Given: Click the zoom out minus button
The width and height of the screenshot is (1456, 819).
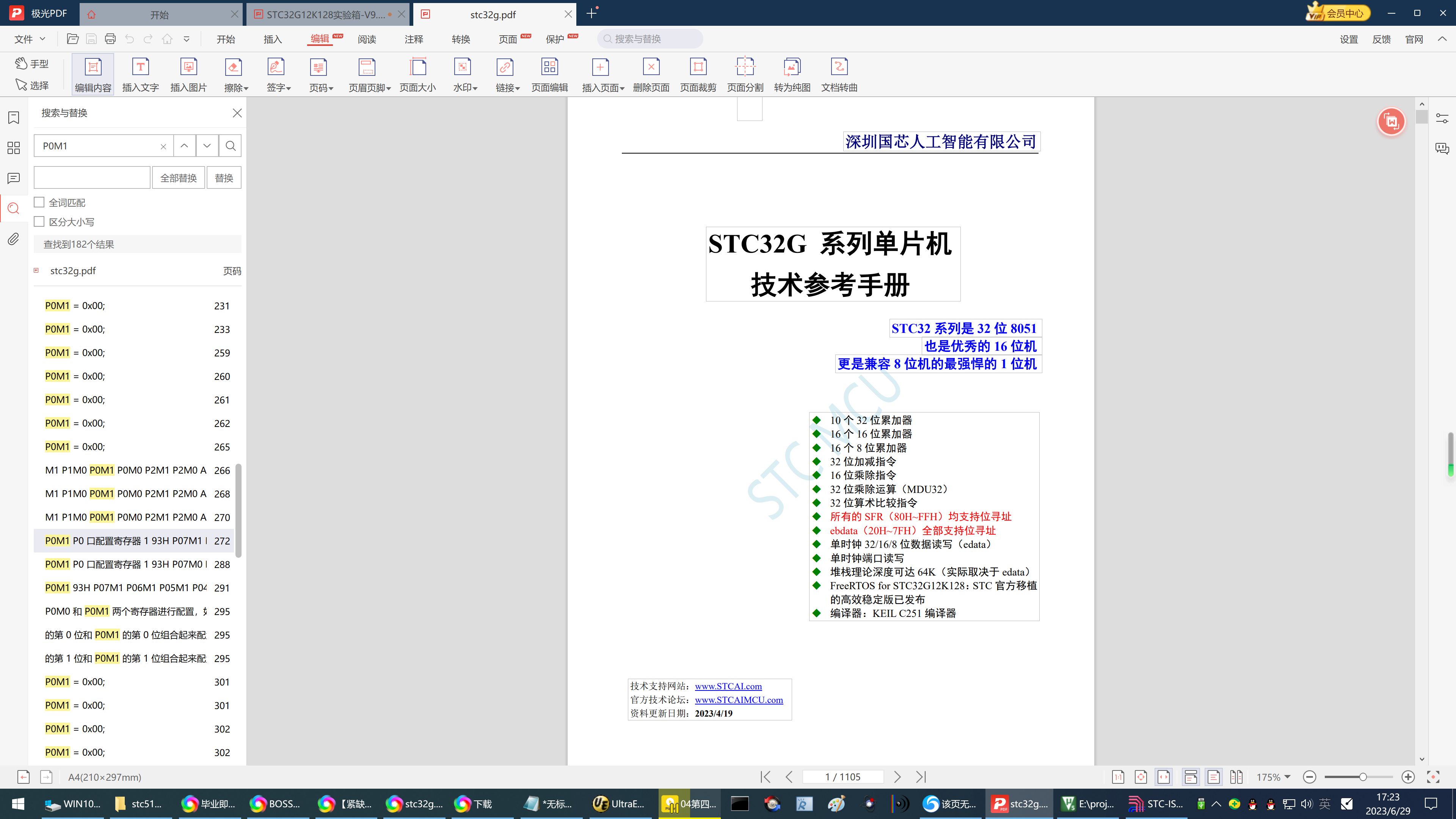Looking at the screenshot, I should 1310,777.
